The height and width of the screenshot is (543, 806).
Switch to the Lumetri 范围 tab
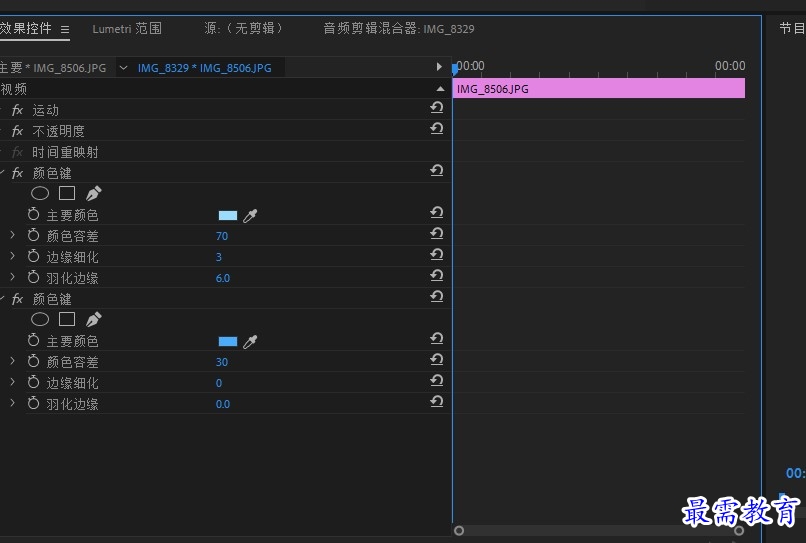(127, 28)
